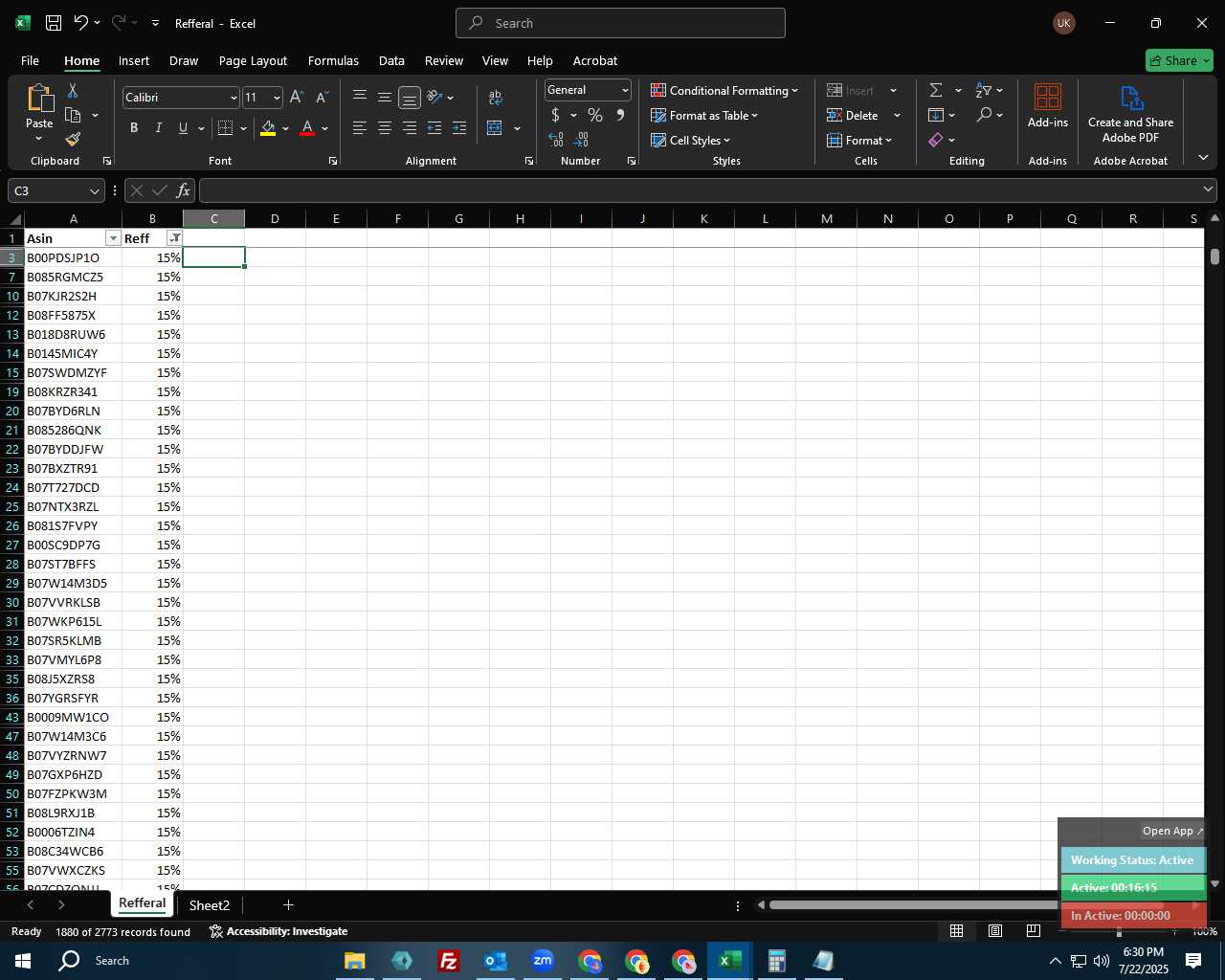Click the Format cells button
This screenshot has height=980, width=1225.
tap(859, 140)
